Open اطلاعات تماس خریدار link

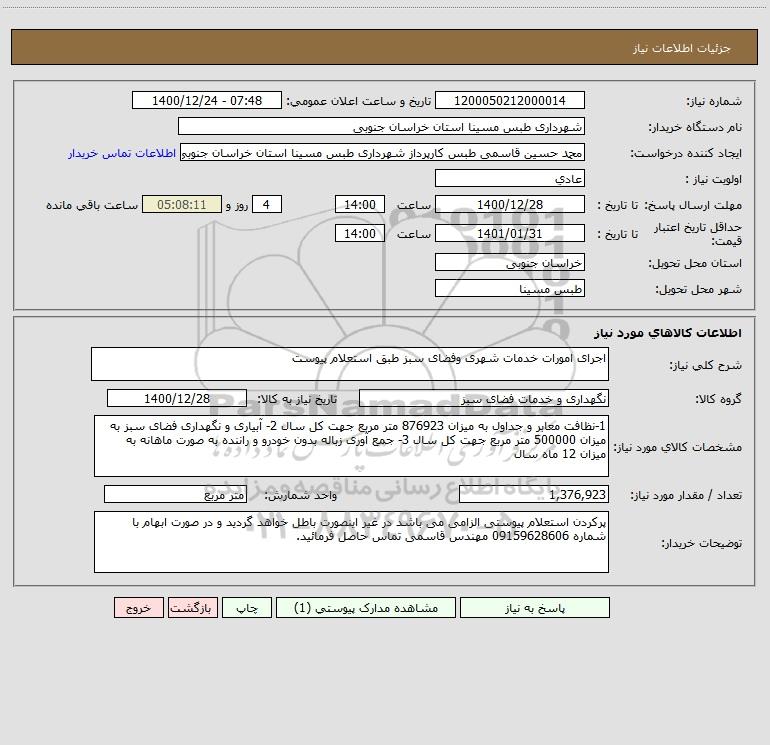[122, 153]
